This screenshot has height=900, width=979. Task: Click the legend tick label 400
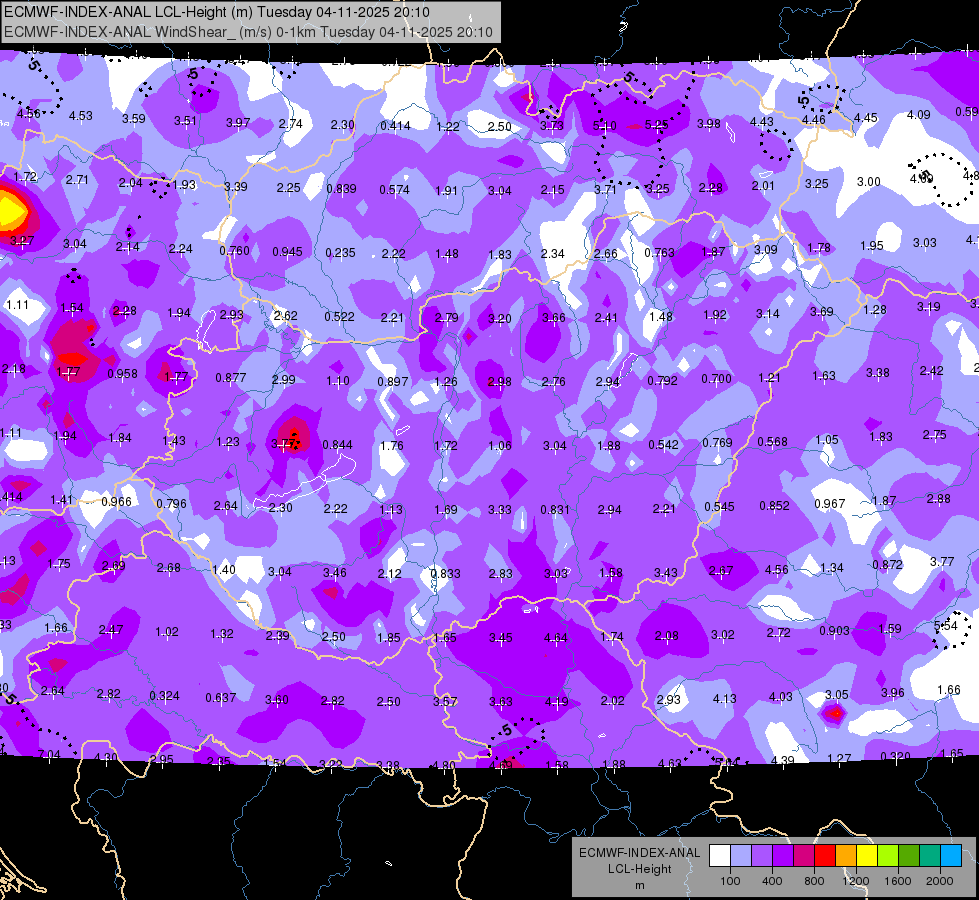pyautogui.click(x=772, y=881)
